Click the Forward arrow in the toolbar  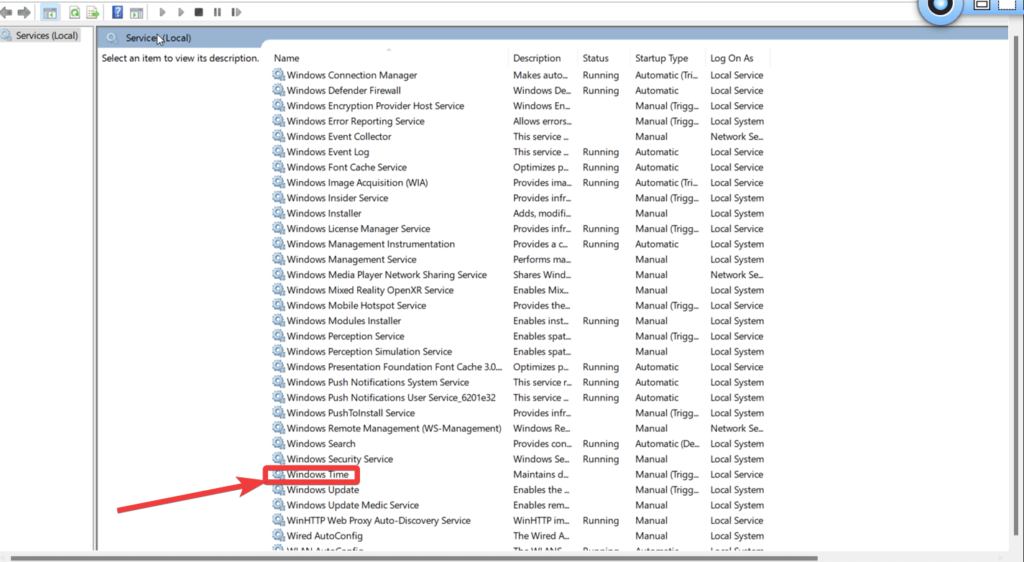[24, 12]
